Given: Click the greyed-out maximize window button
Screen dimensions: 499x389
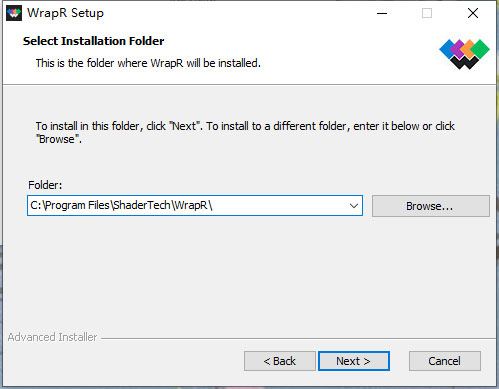Looking at the screenshot, I should coord(427,13).
